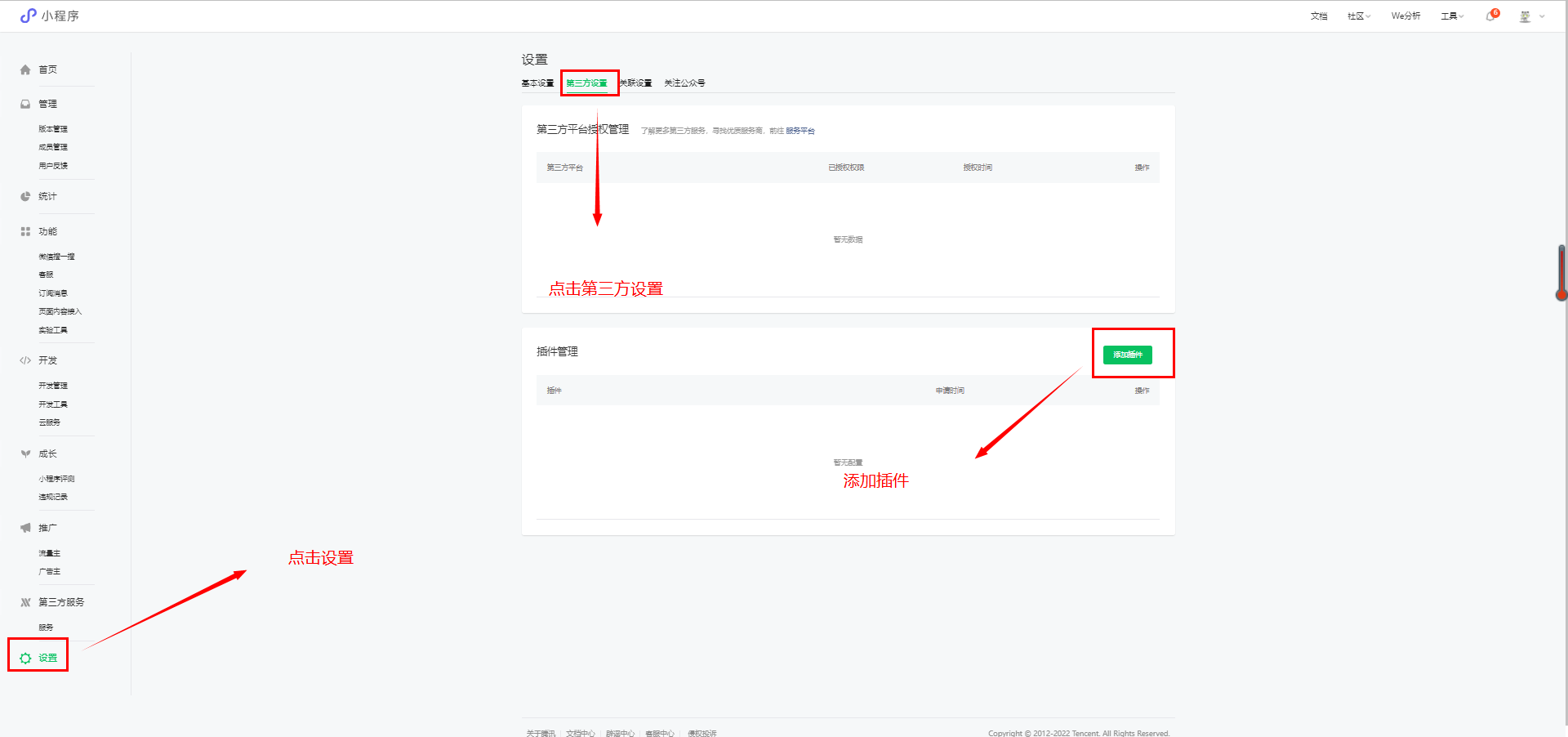Screen dimensions: 1568x737
Task: Open We分析 from the header
Action: pyautogui.click(x=1405, y=16)
